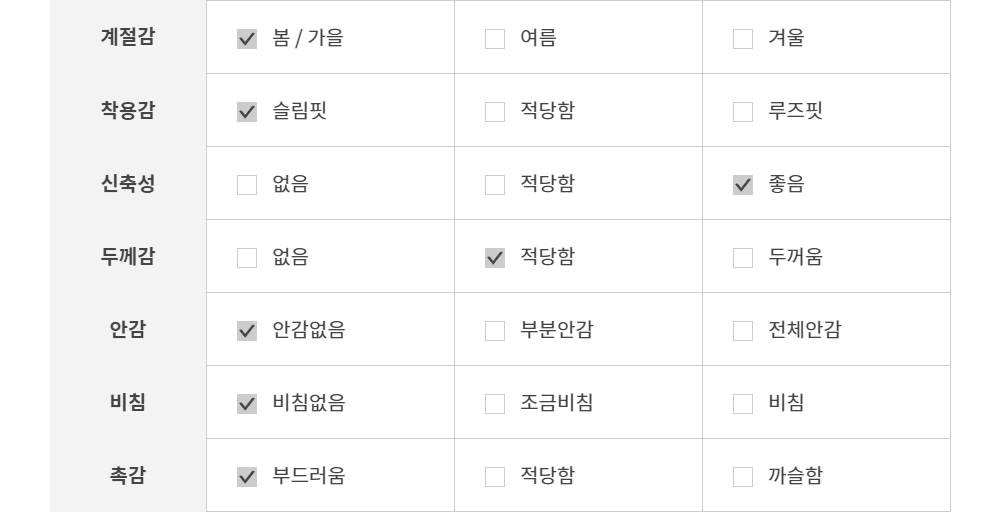Check 적당함 in the 착용감 row
Viewport: 1000px width, 512px height.
click(495, 112)
